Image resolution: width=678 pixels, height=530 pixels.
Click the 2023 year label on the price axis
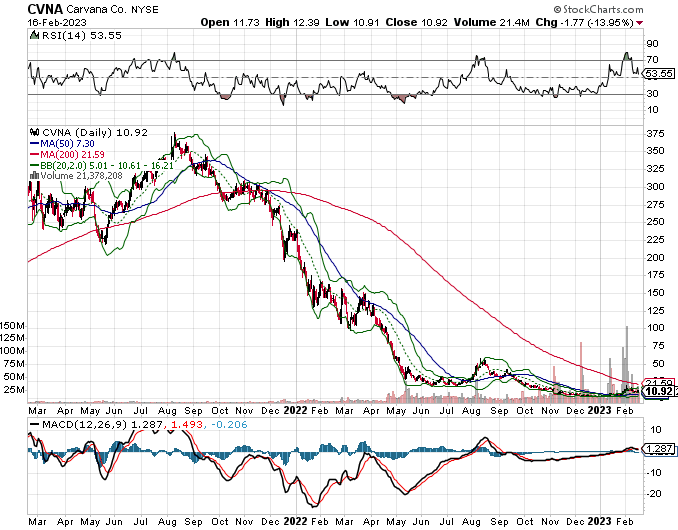(599, 410)
